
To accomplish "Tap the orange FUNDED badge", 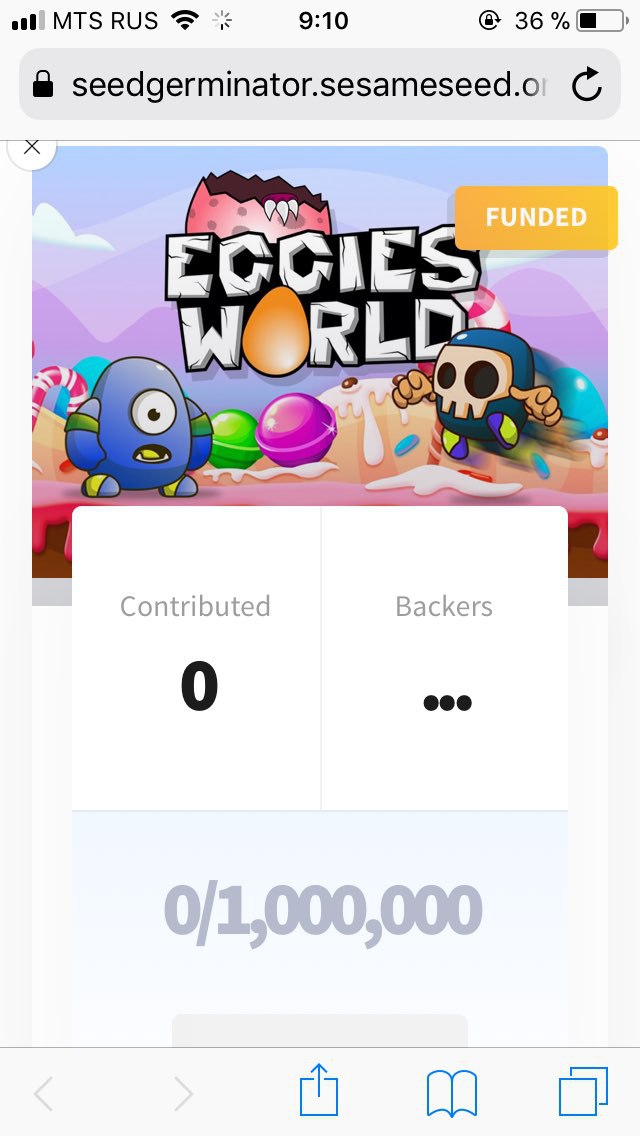I will pyautogui.click(x=536, y=217).
